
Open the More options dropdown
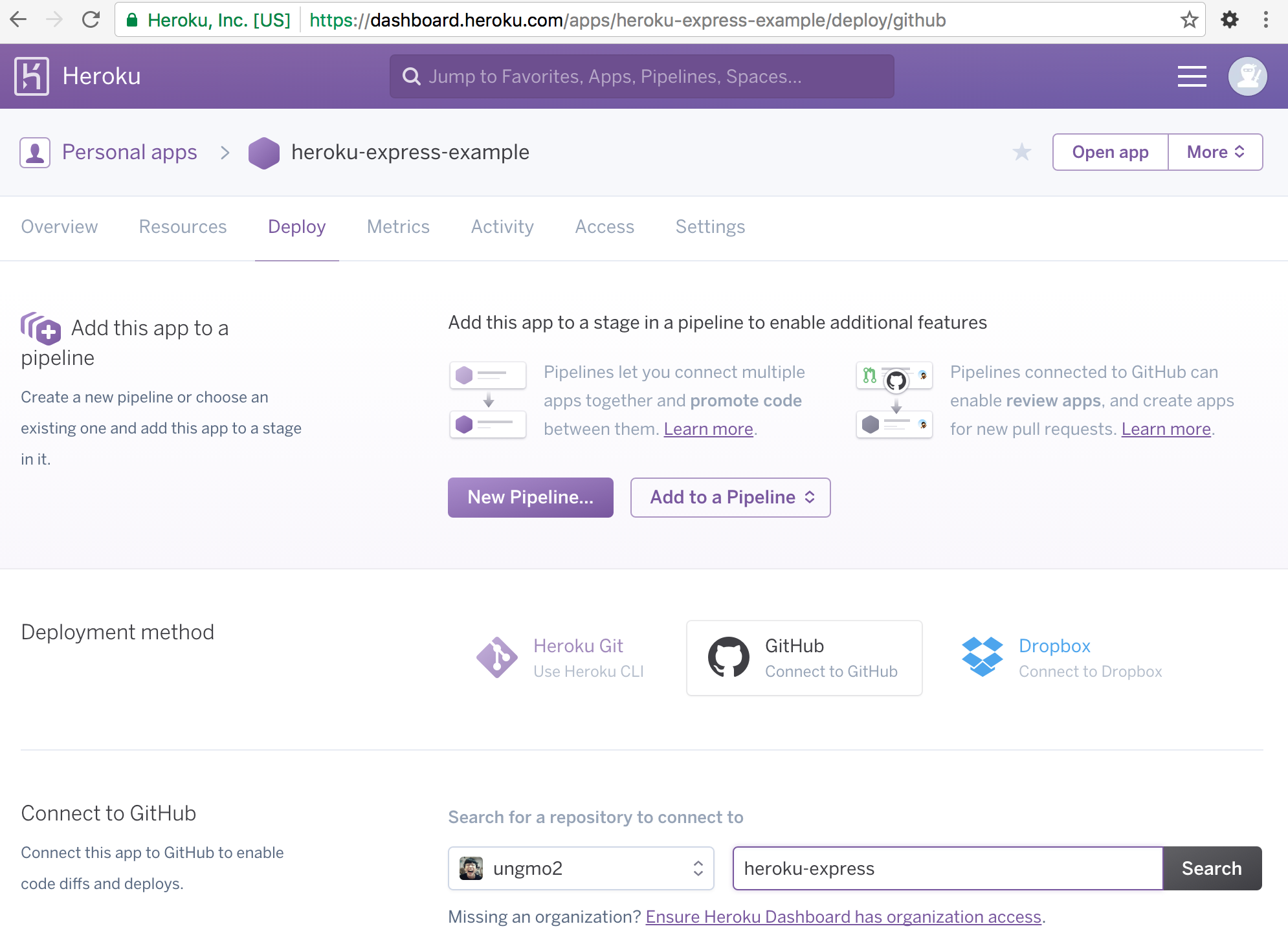tap(1215, 152)
